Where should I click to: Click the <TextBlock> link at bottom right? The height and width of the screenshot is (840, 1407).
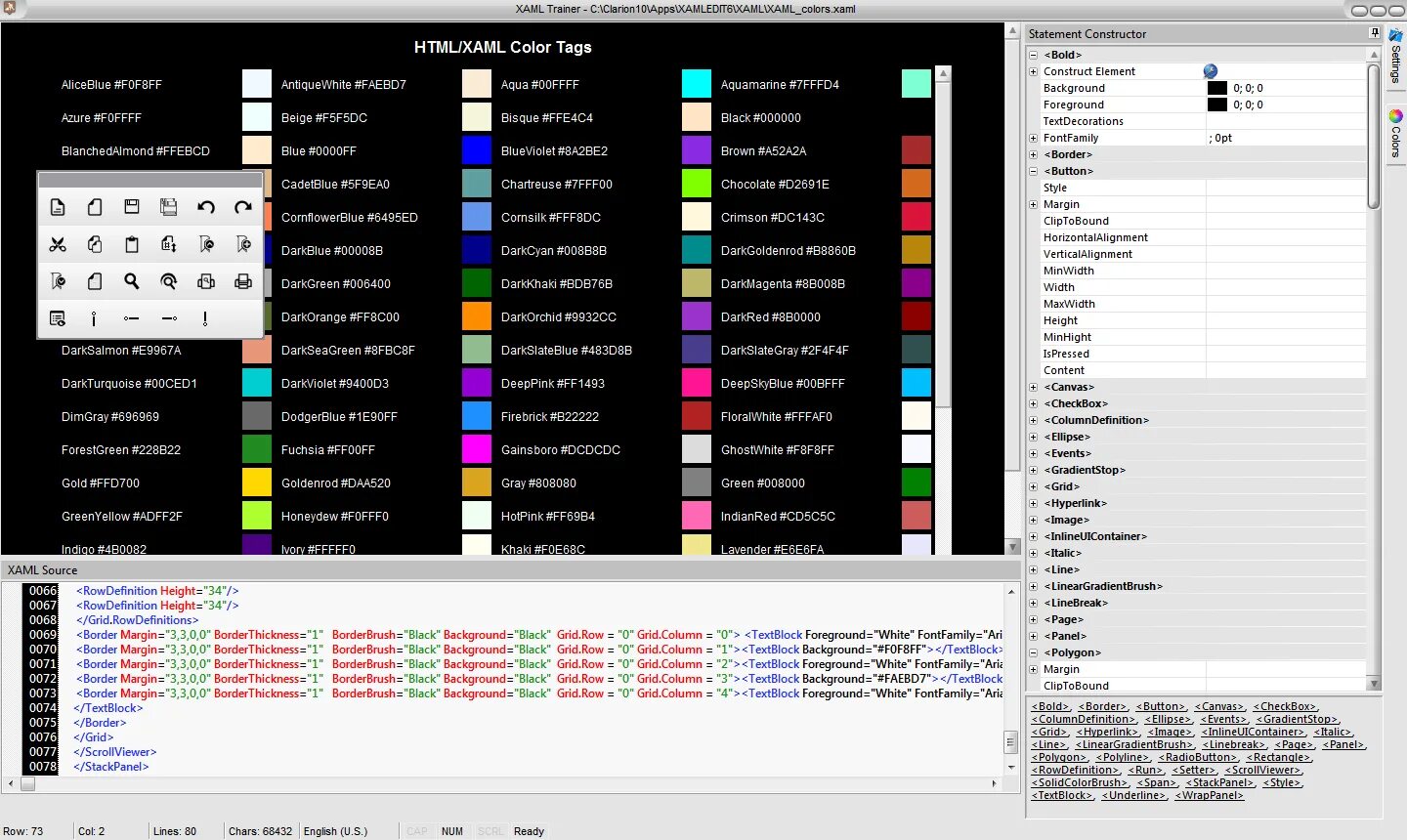1061,795
